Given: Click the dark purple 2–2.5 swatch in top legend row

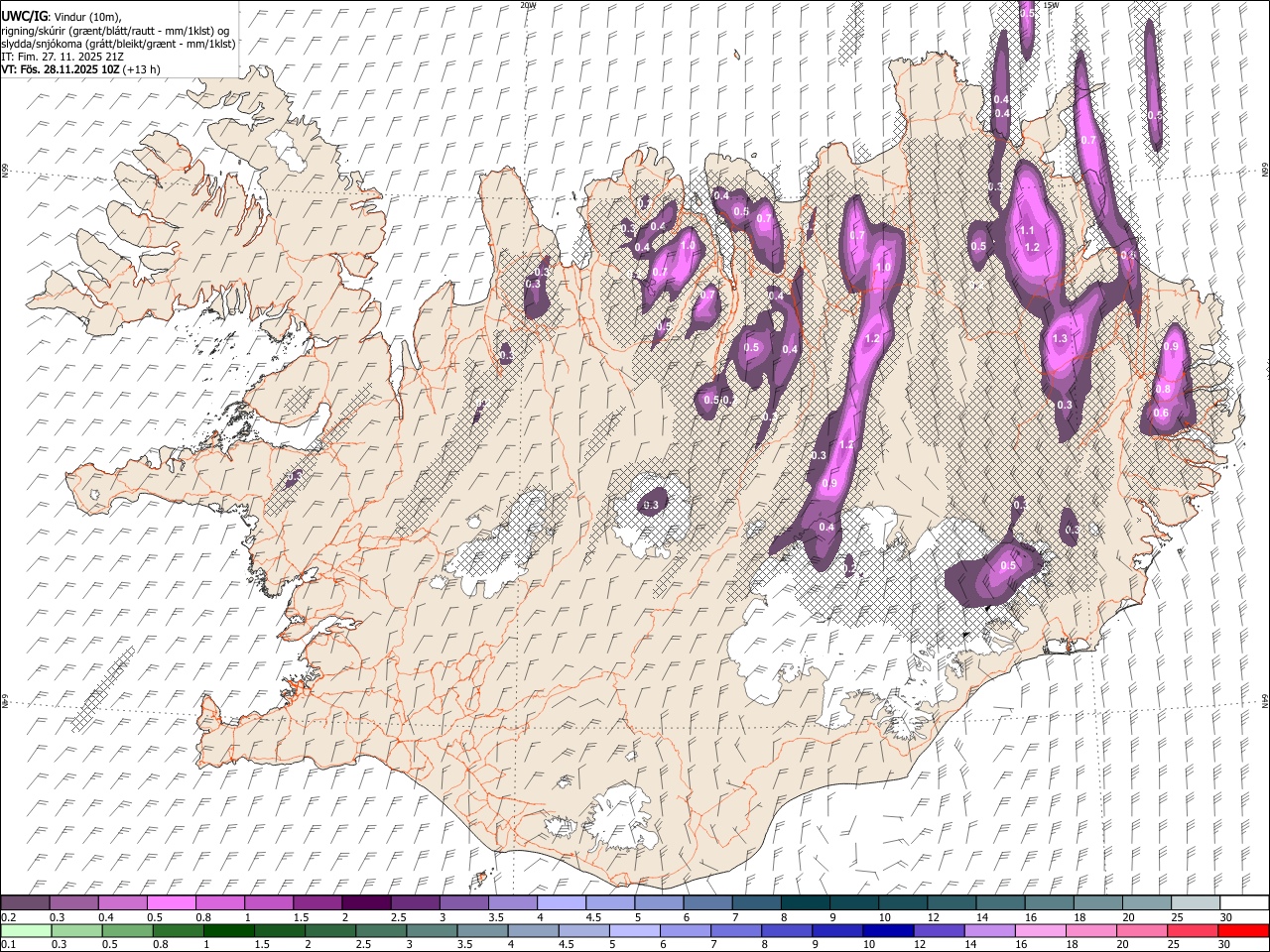Looking at the screenshot, I should [366, 903].
